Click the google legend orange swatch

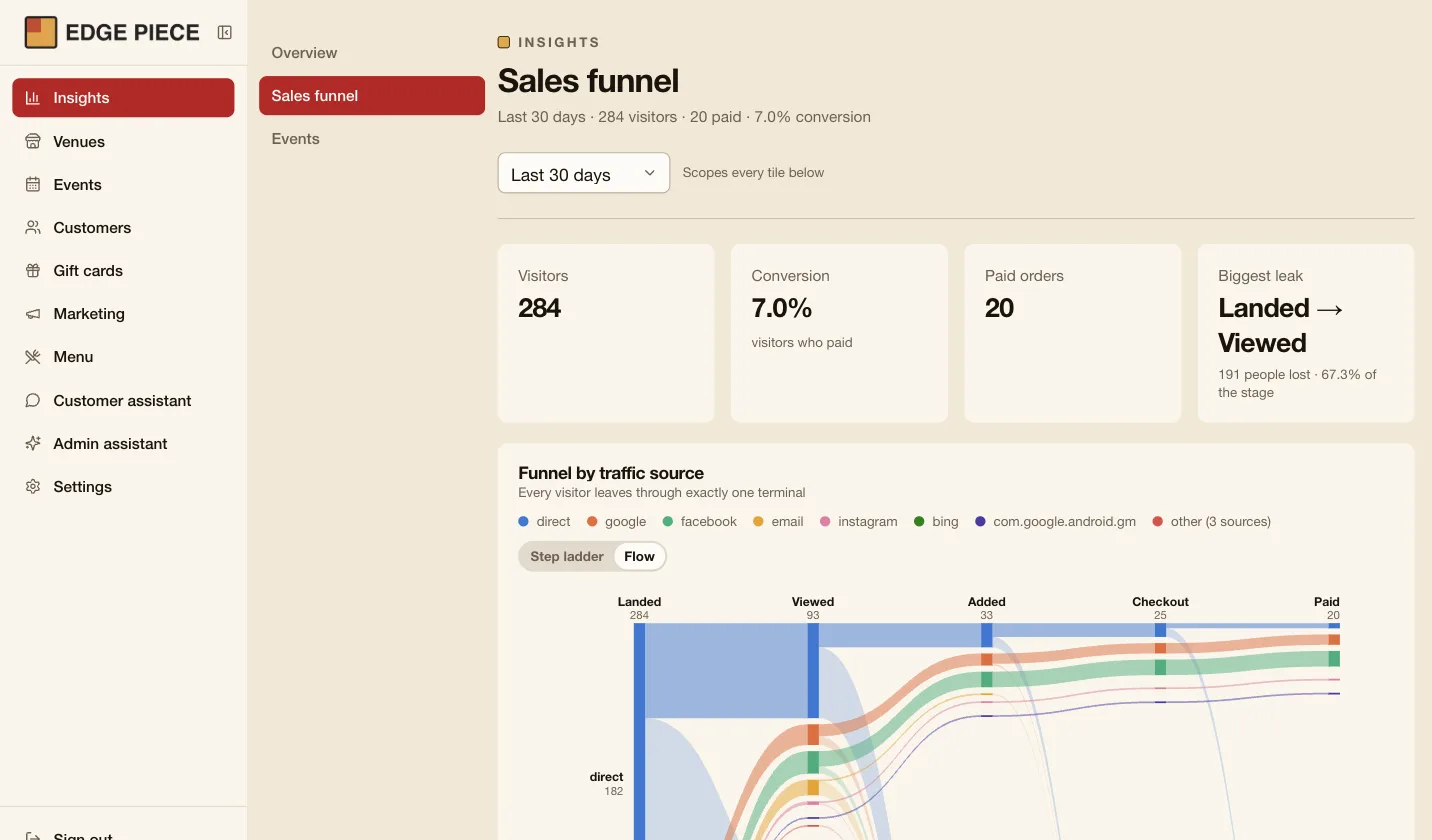click(x=592, y=521)
